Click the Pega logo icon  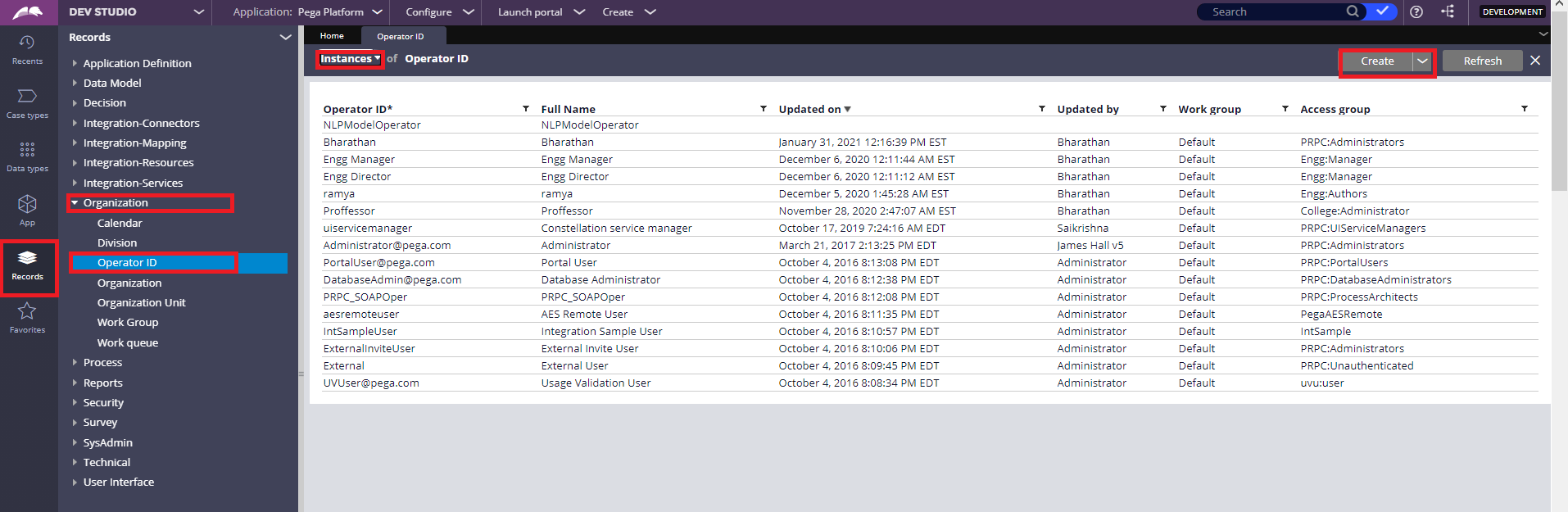pyautogui.click(x=28, y=12)
